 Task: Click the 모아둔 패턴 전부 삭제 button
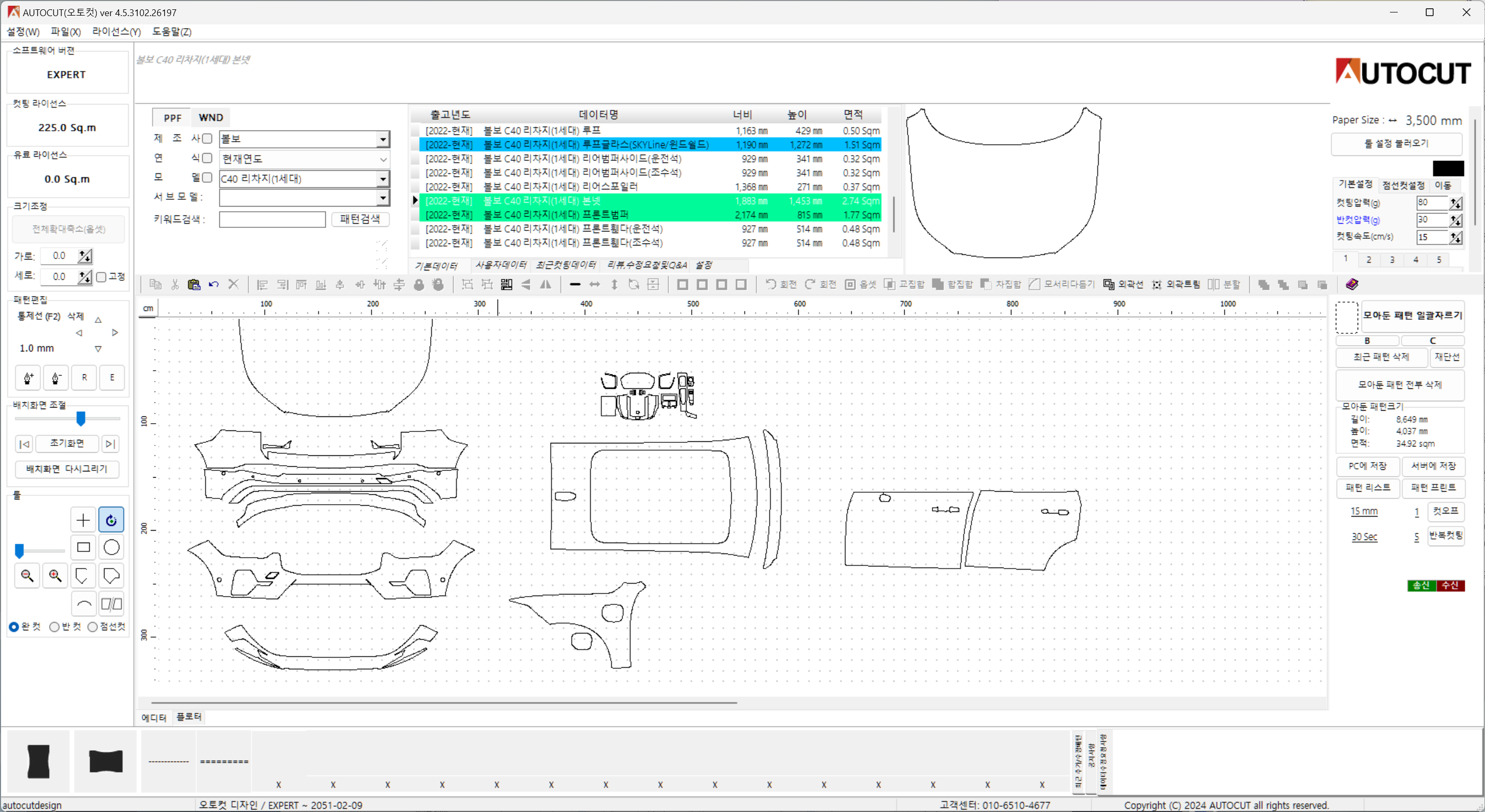(1400, 385)
